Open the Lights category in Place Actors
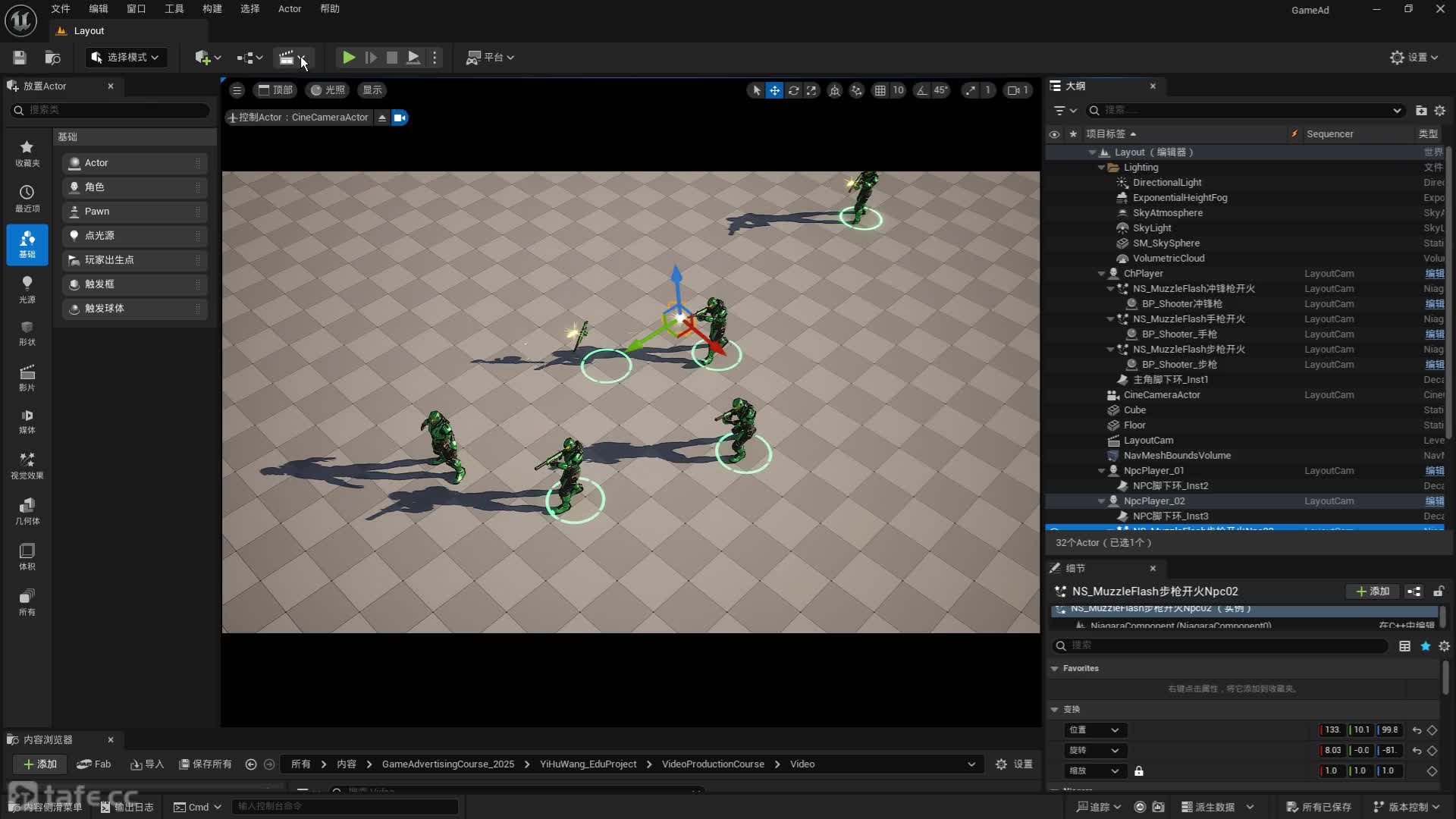Image resolution: width=1456 pixels, height=819 pixels. [x=27, y=289]
